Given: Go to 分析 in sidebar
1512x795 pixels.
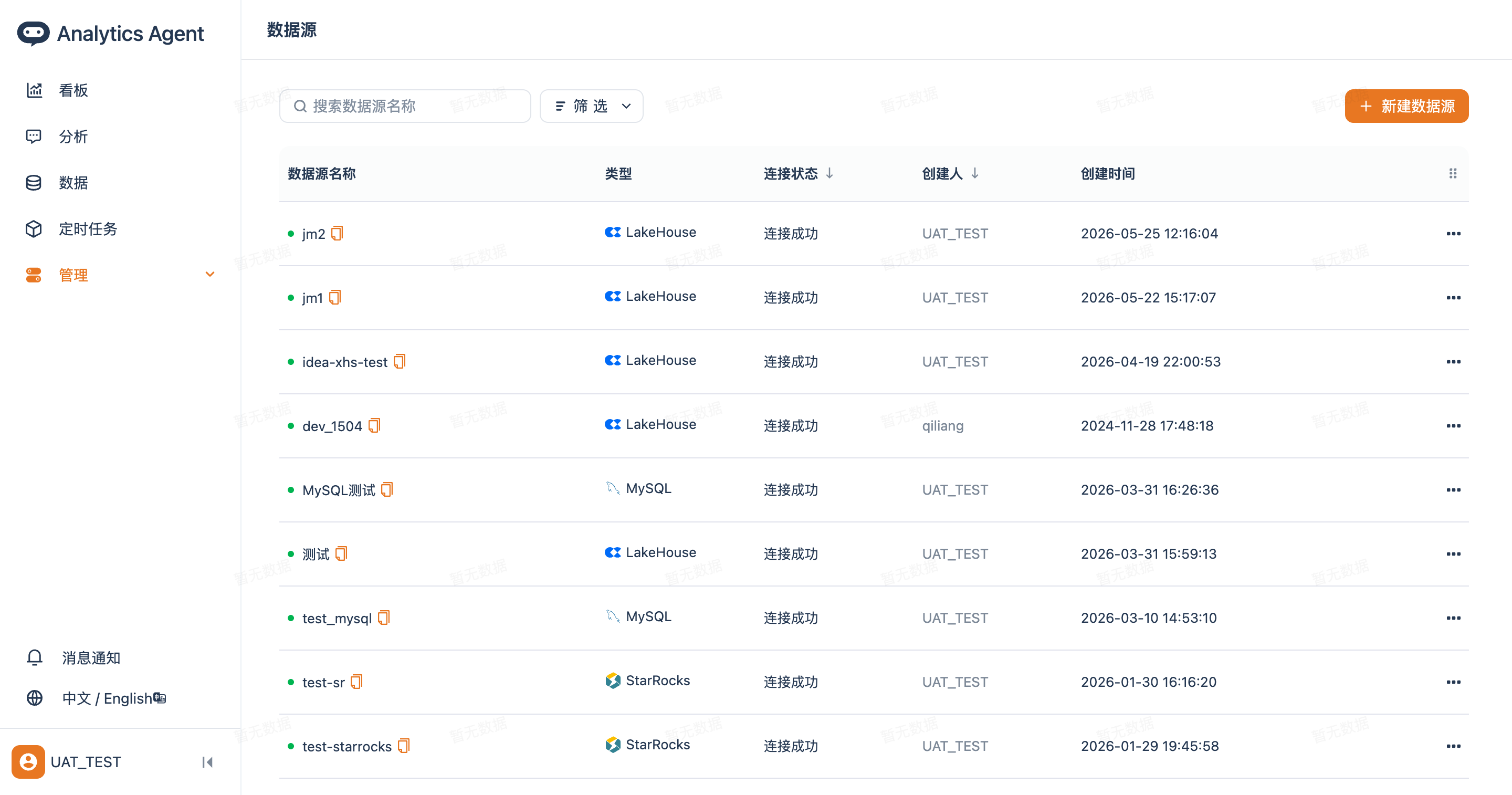Looking at the screenshot, I should tap(73, 136).
